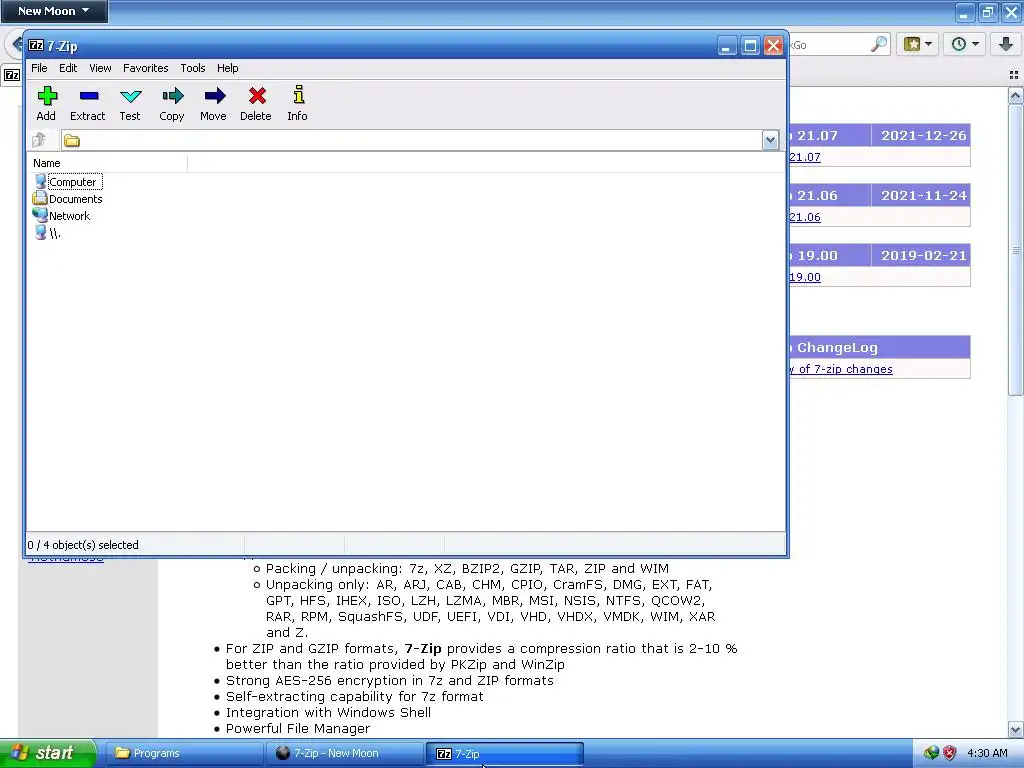Click the browser downloads arrow button

pos(1006,44)
